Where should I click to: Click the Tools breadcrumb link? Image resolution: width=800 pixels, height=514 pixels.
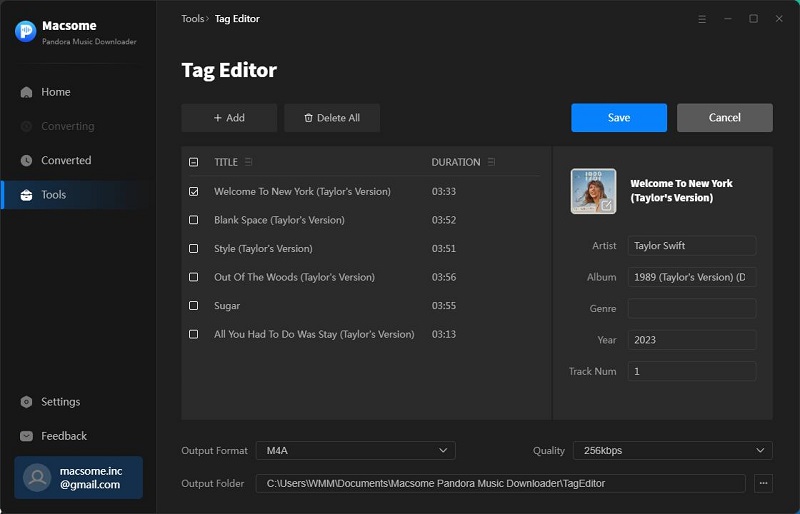coord(192,19)
